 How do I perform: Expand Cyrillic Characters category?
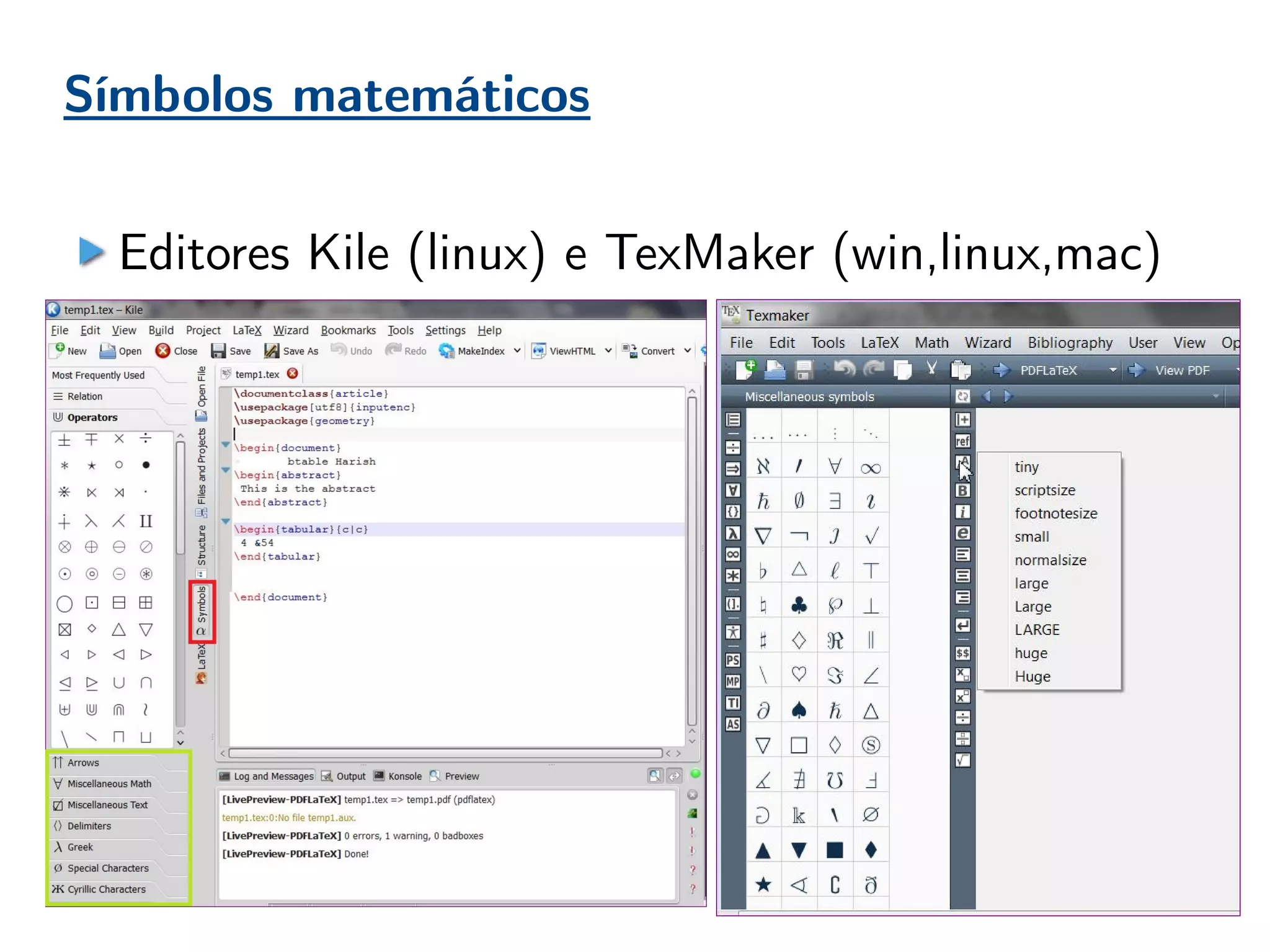[x=119, y=889]
